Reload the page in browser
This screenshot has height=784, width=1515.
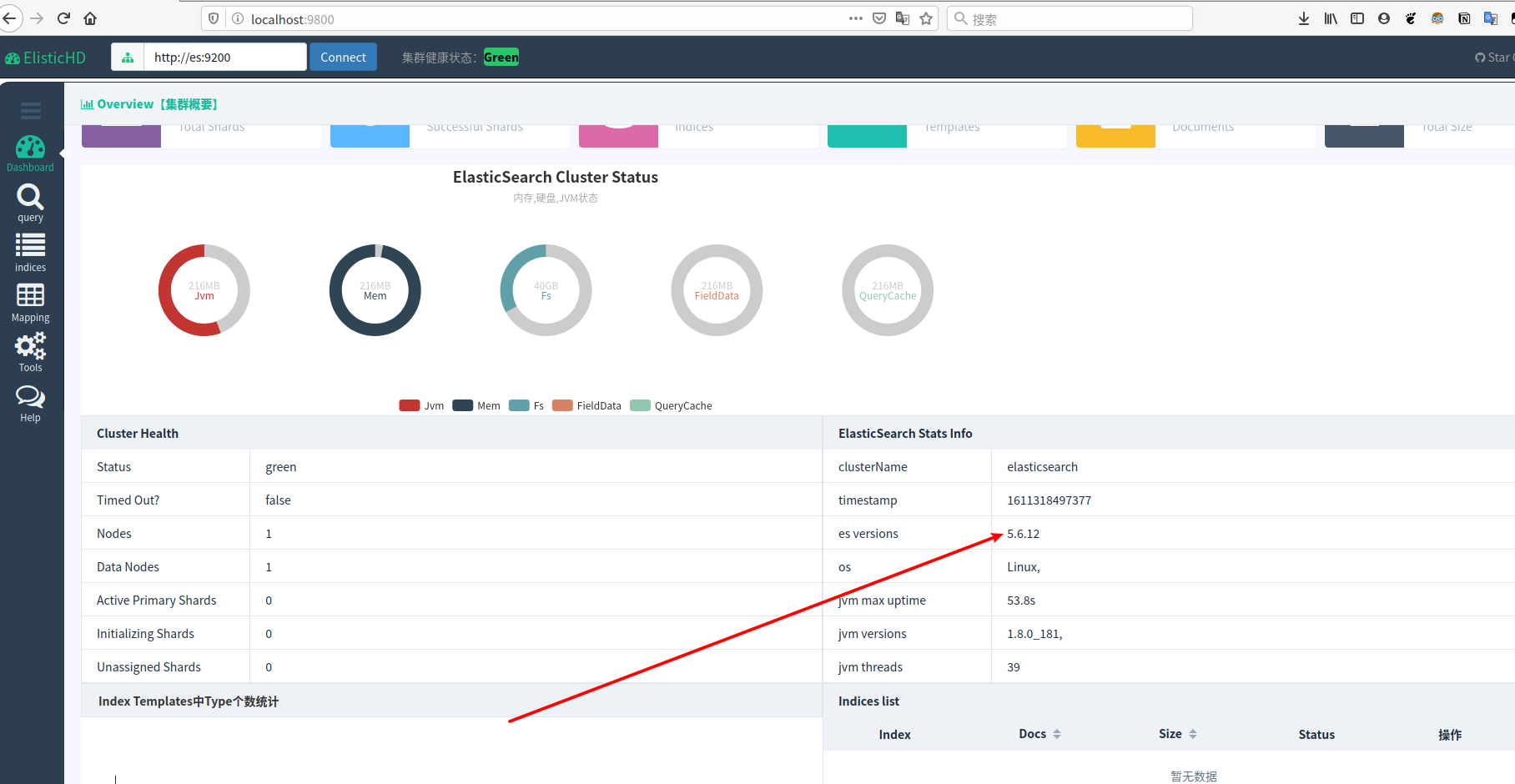point(63,18)
